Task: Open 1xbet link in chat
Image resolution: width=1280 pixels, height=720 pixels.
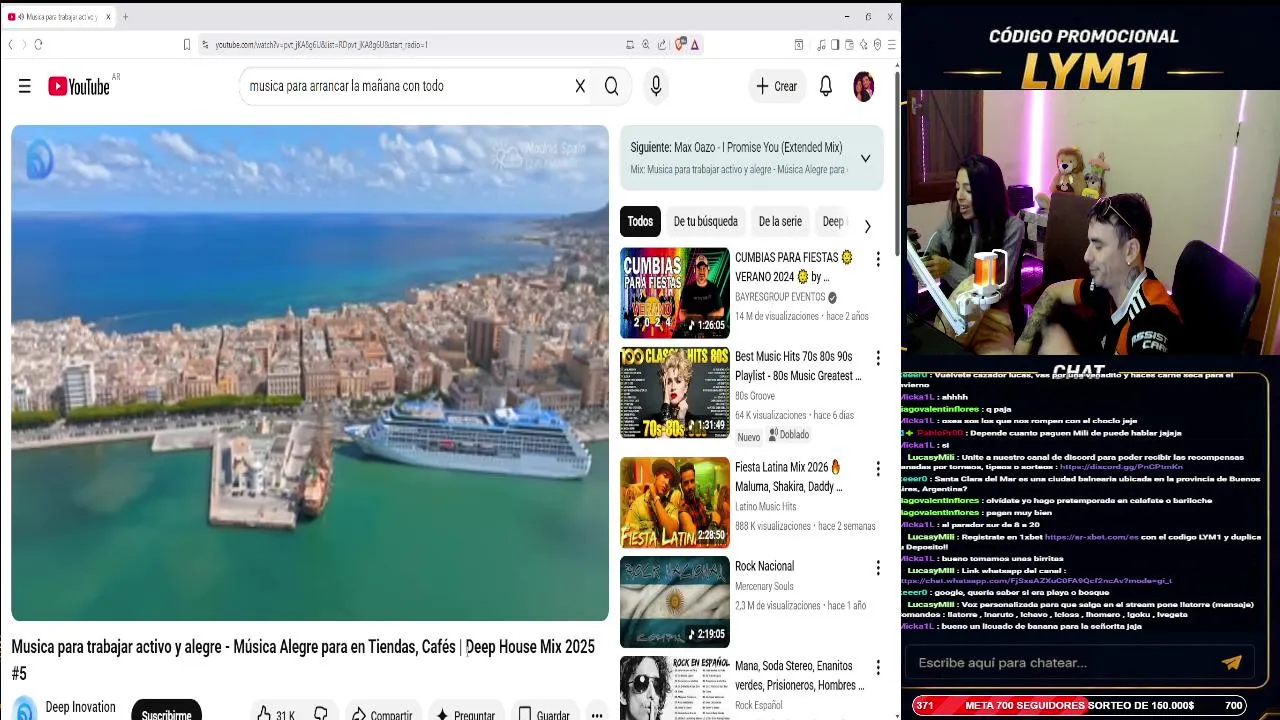Action: click(1091, 537)
